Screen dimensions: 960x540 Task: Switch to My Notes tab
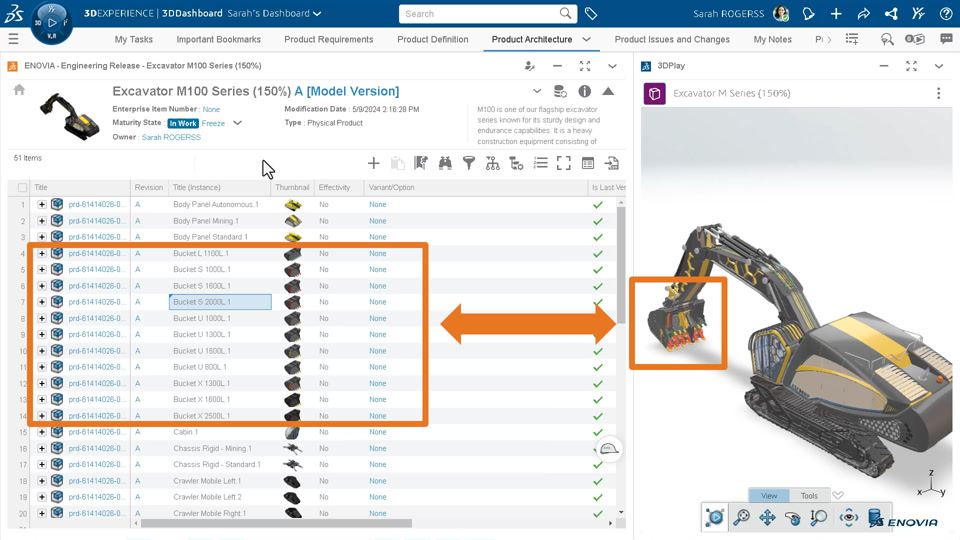(773, 39)
